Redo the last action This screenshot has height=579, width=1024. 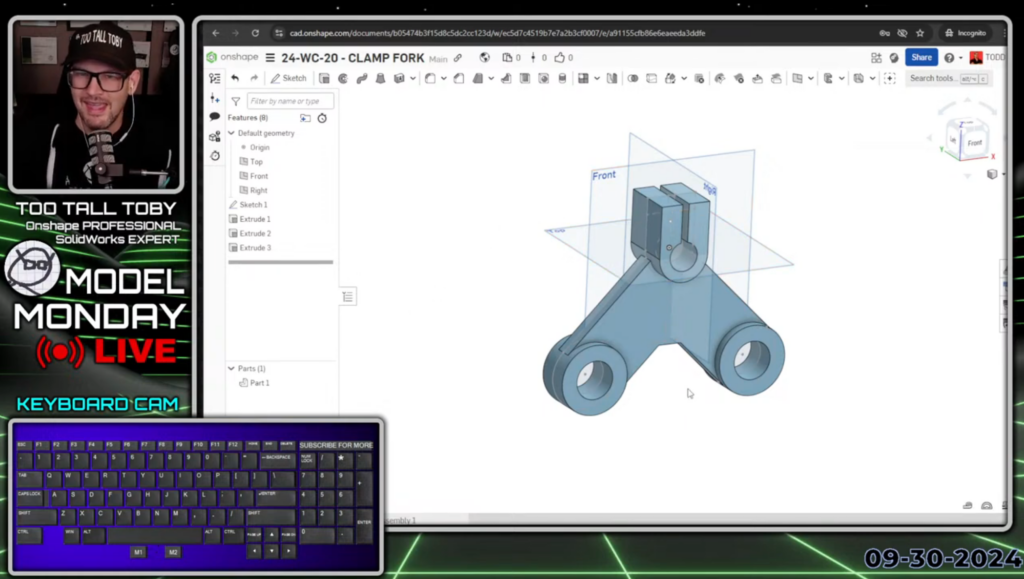(254, 78)
